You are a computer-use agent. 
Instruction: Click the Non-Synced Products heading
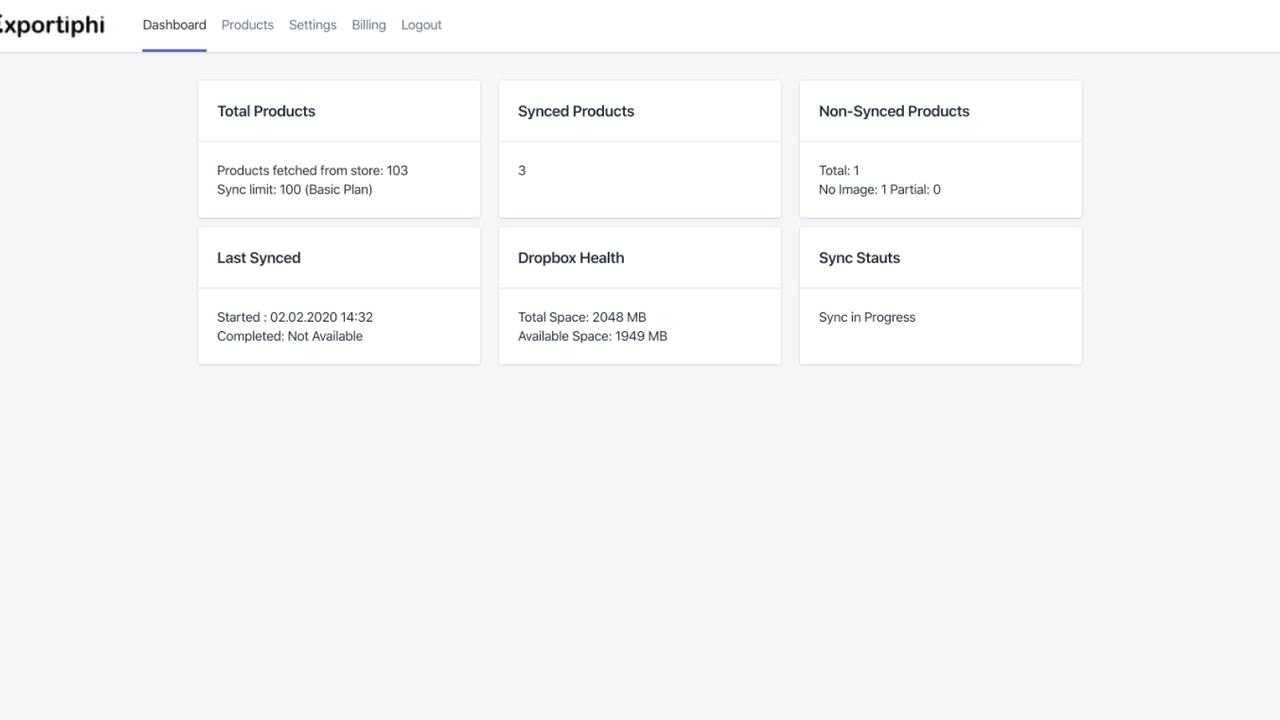pos(894,111)
